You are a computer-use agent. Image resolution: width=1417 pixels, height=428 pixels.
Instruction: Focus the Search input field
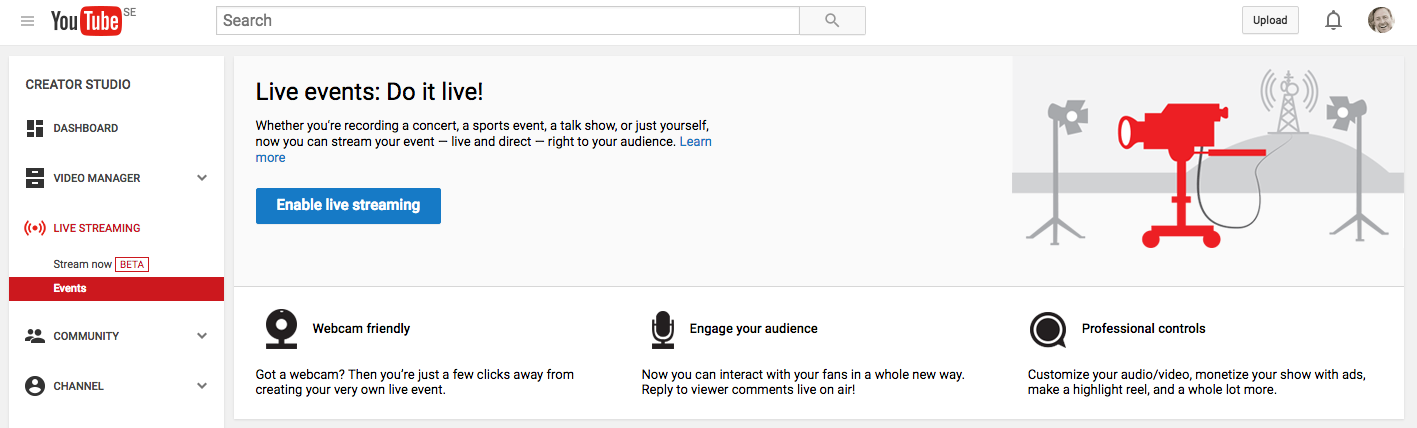(507, 21)
